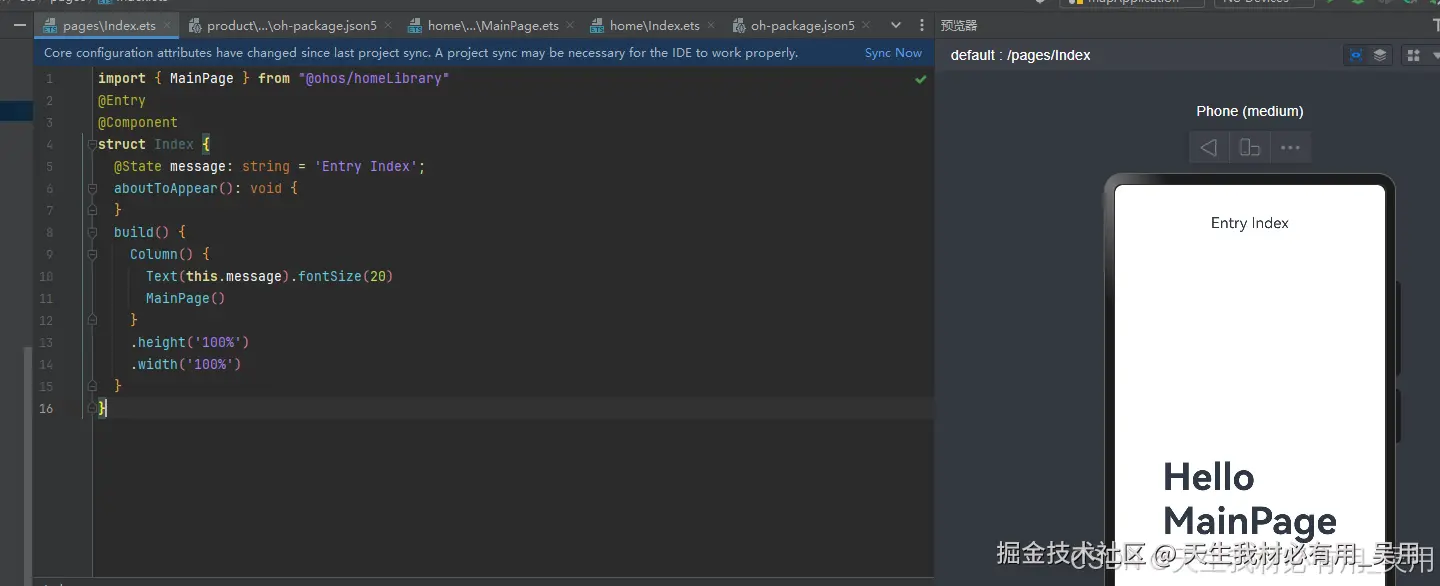
Task: Open the multi-device grid profile icon
Action: pyautogui.click(x=1413, y=56)
